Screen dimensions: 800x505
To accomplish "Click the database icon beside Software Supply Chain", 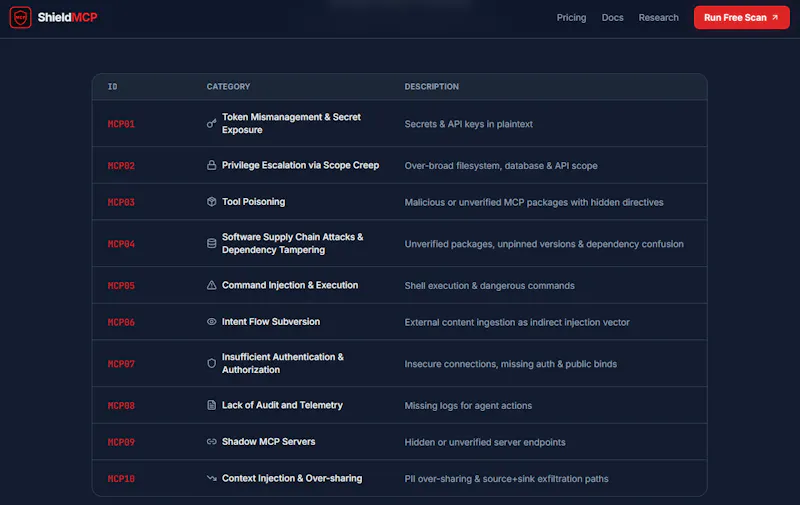I will [211, 243].
